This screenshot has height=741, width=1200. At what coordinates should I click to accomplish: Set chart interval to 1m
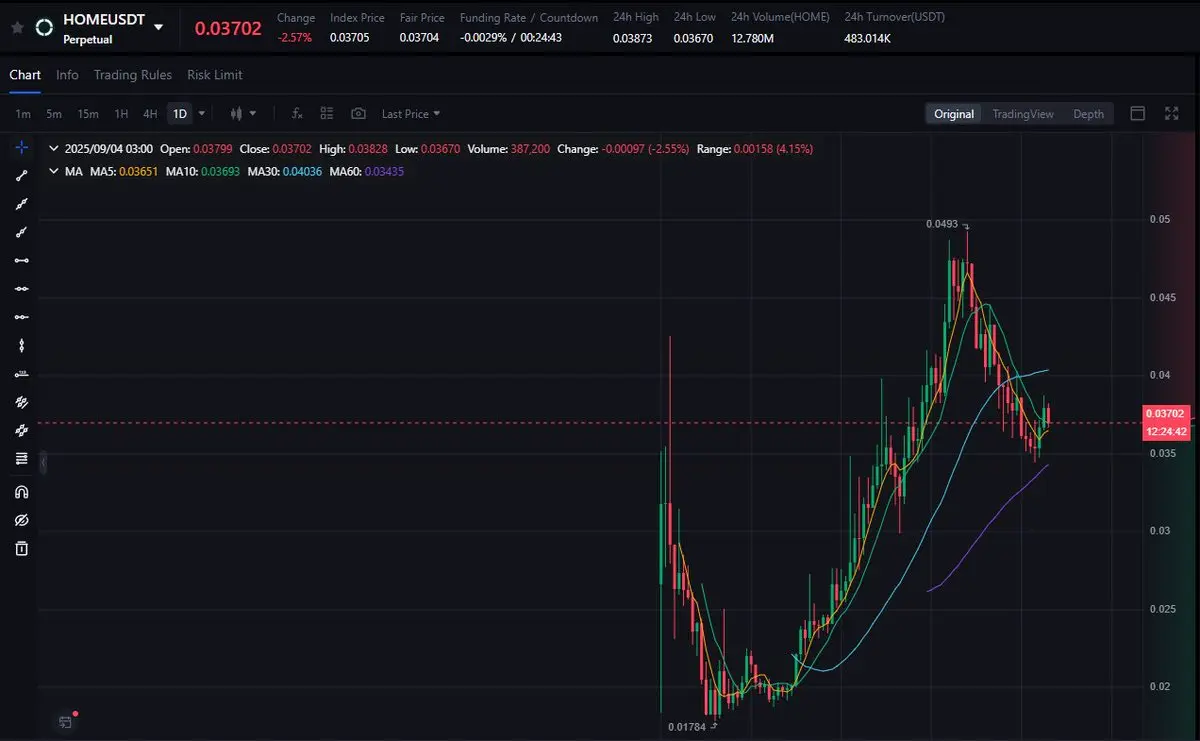(x=23, y=114)
